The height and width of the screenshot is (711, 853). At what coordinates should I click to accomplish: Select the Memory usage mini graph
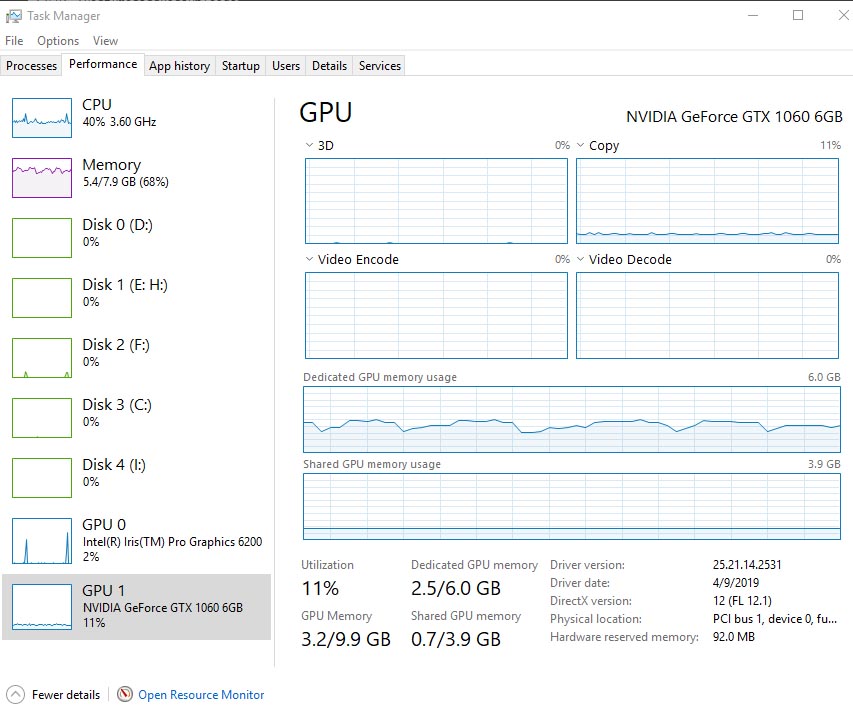(42, 178)
